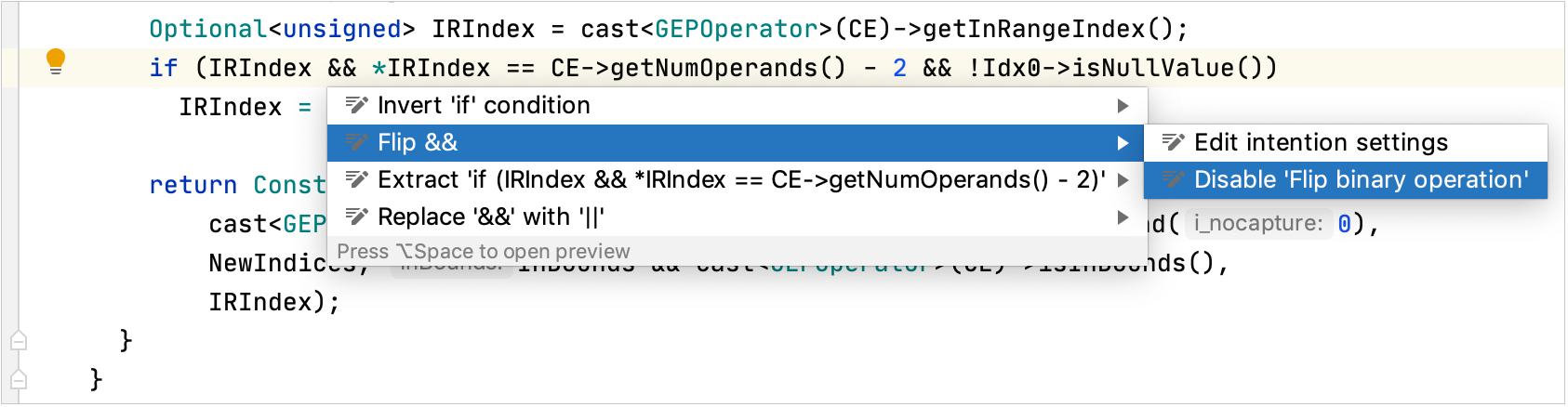The image size is (1568, 407).
Task: Expand the submenu arrow for Invert 'if' condition
Action: click(1123, 106)
